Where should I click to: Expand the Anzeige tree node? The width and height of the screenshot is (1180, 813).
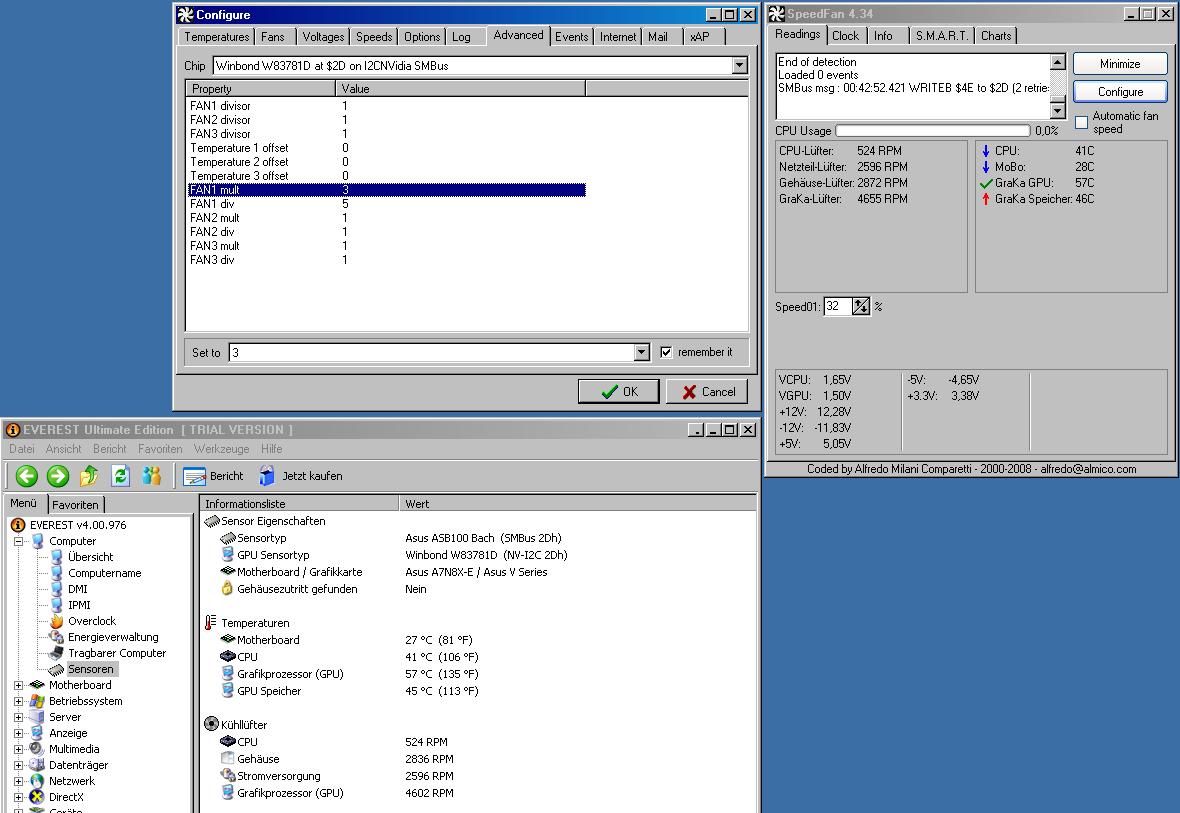(19, 733)
